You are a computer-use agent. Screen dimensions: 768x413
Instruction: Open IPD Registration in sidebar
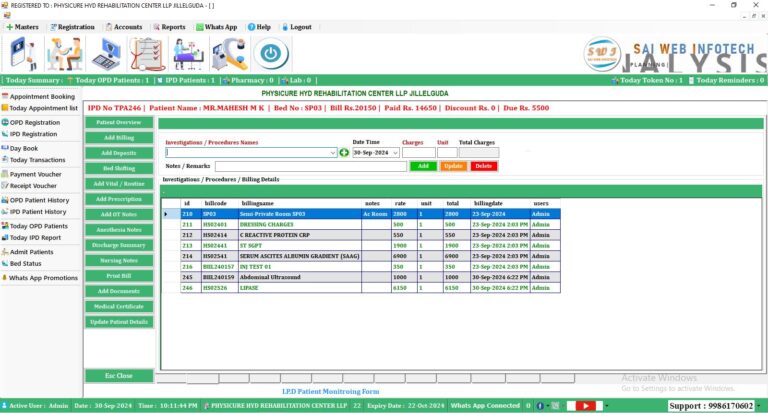(29, 134)
